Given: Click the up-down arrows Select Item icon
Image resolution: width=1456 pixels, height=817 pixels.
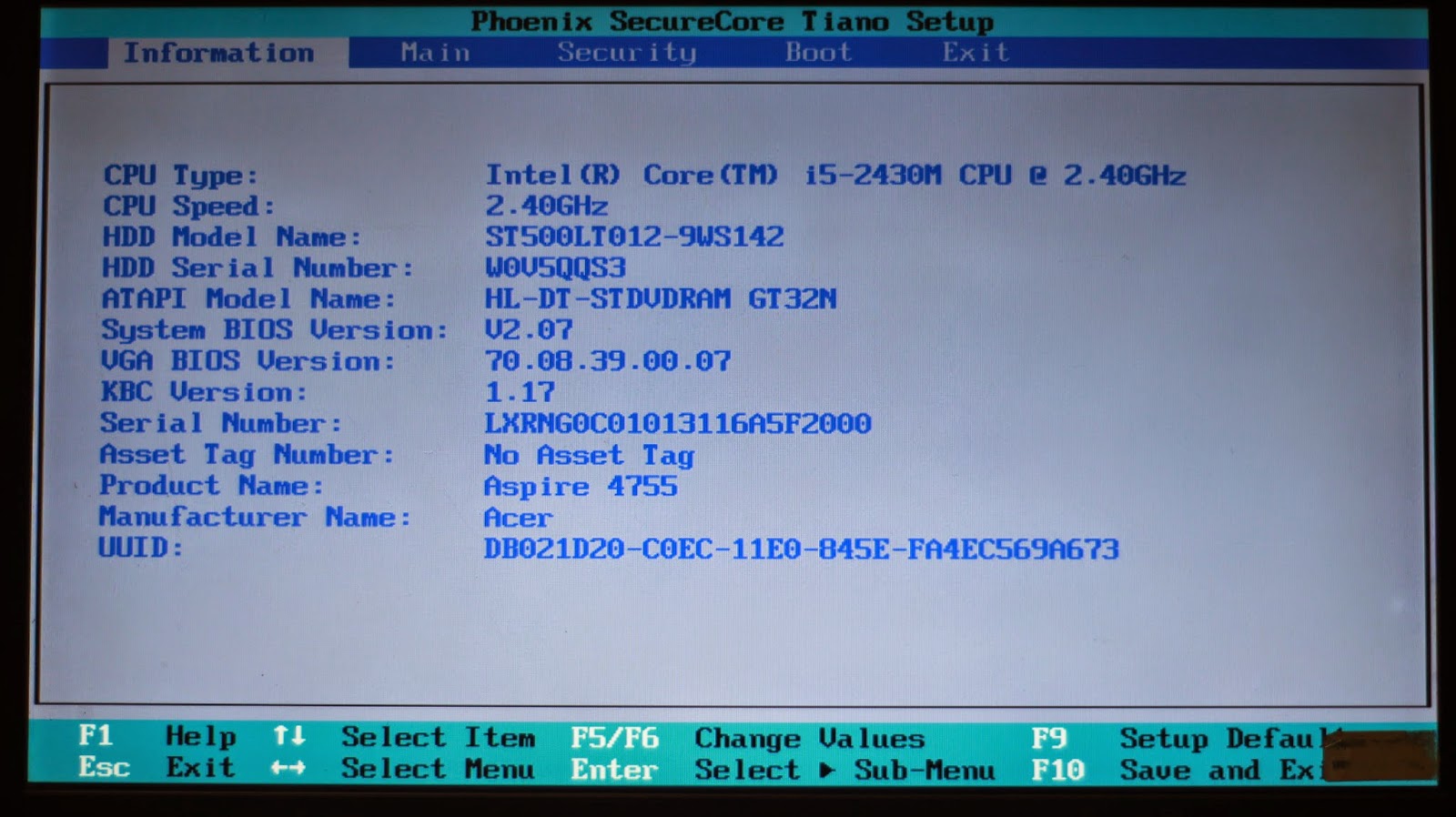Looking at the screenshot, I should coord(289,735).
